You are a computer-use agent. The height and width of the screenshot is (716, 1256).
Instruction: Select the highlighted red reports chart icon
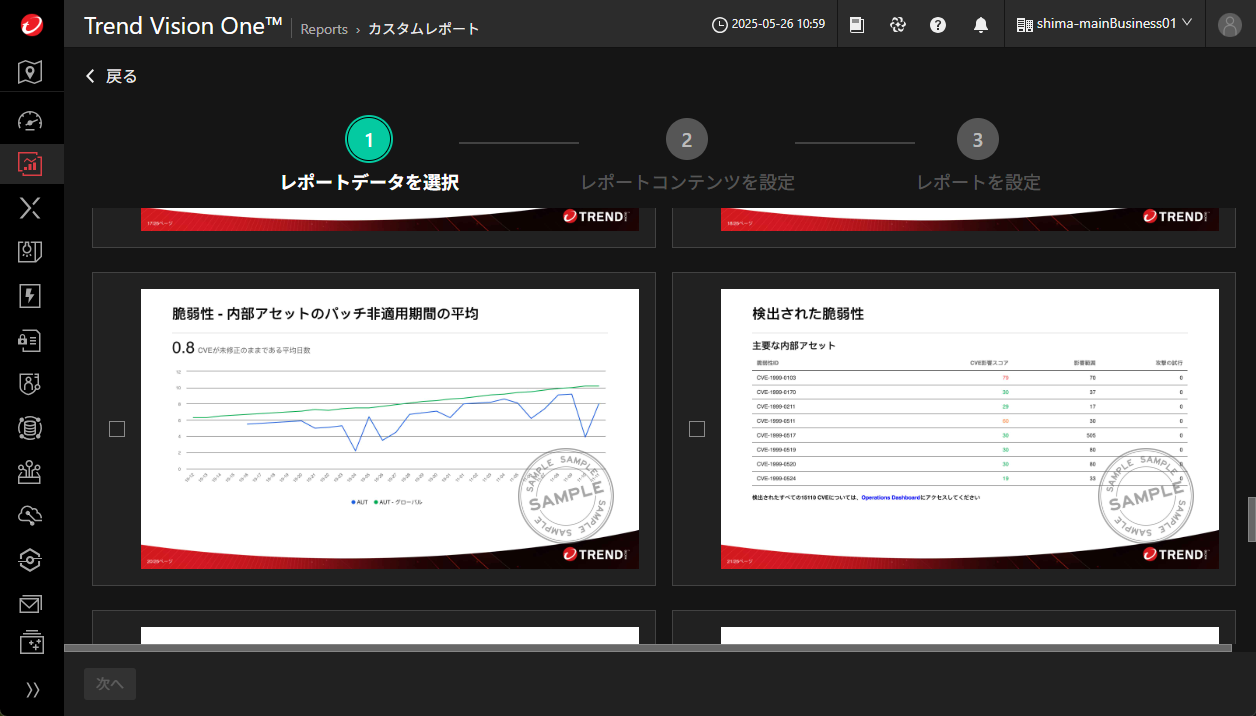pos(31,164)
